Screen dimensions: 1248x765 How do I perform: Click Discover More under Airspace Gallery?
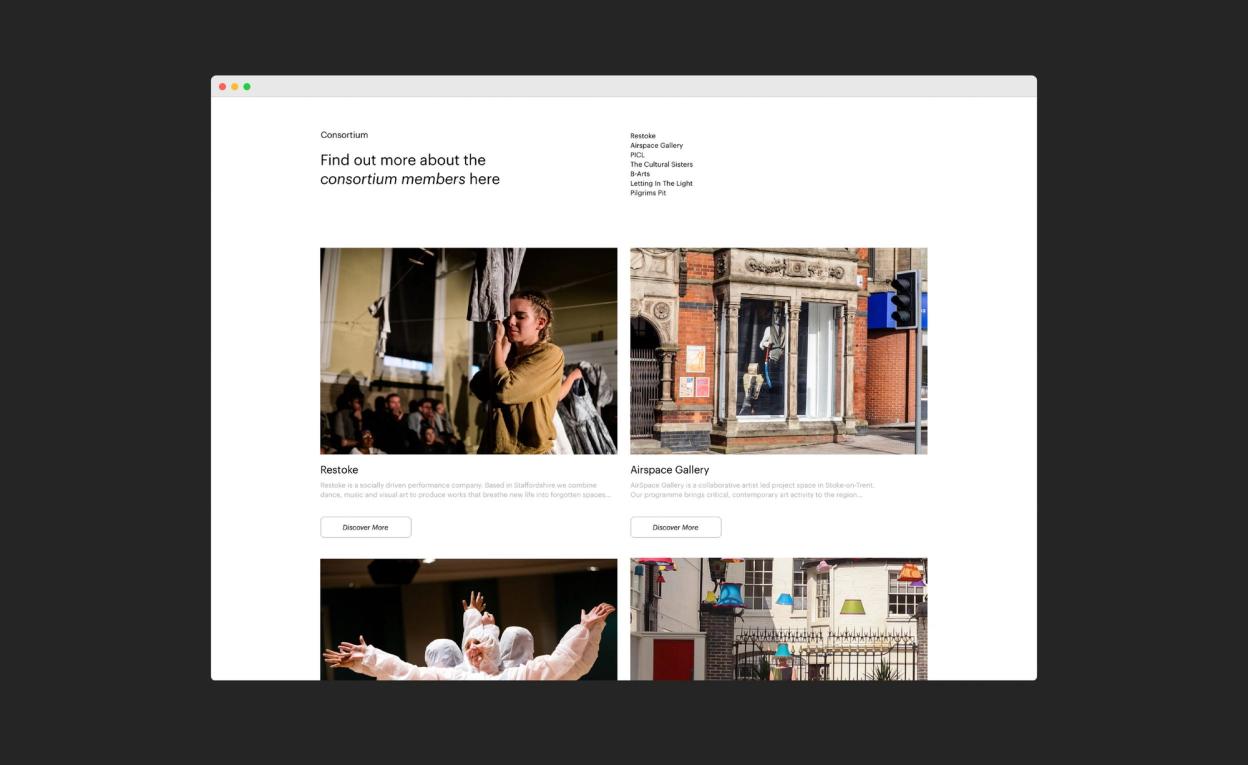676,527
